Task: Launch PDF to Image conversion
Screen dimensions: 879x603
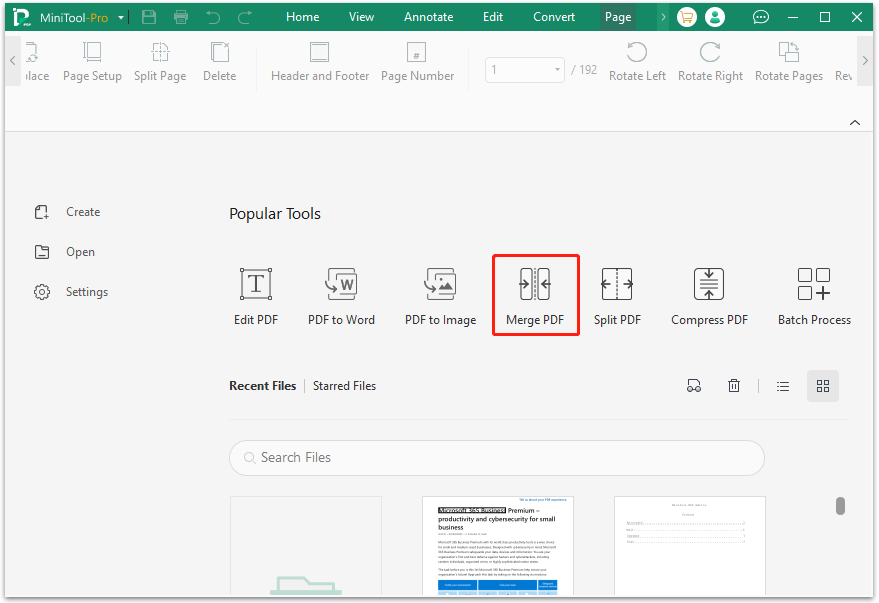Action: (x=441, y=296)
